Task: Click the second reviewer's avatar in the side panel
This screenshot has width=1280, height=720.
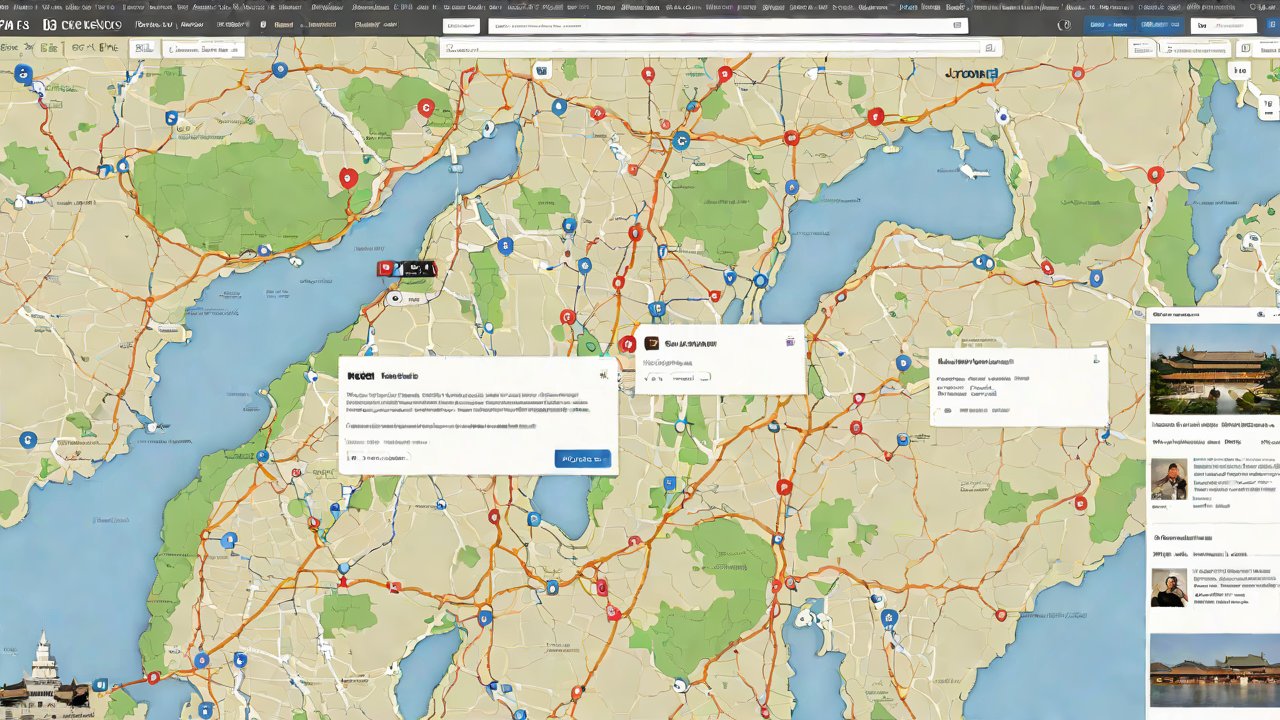Action: [x=1169, y=587]
